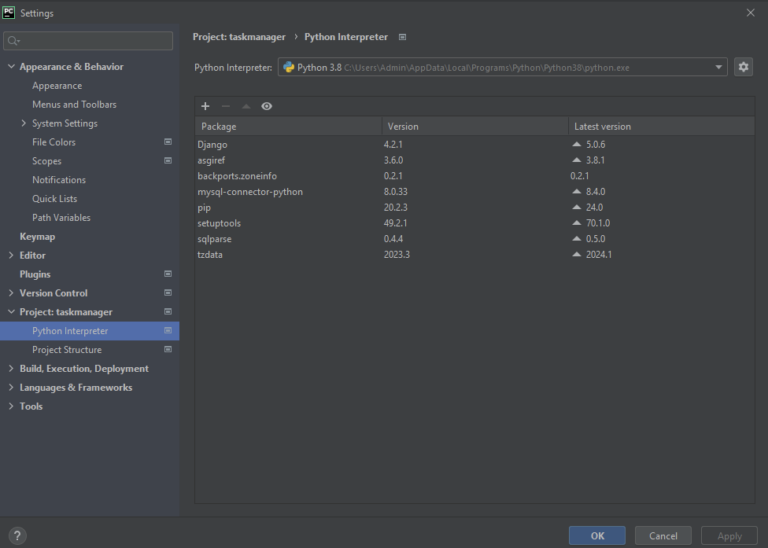Collapse the Appearance & Behavior section

(x=11, y=67)
